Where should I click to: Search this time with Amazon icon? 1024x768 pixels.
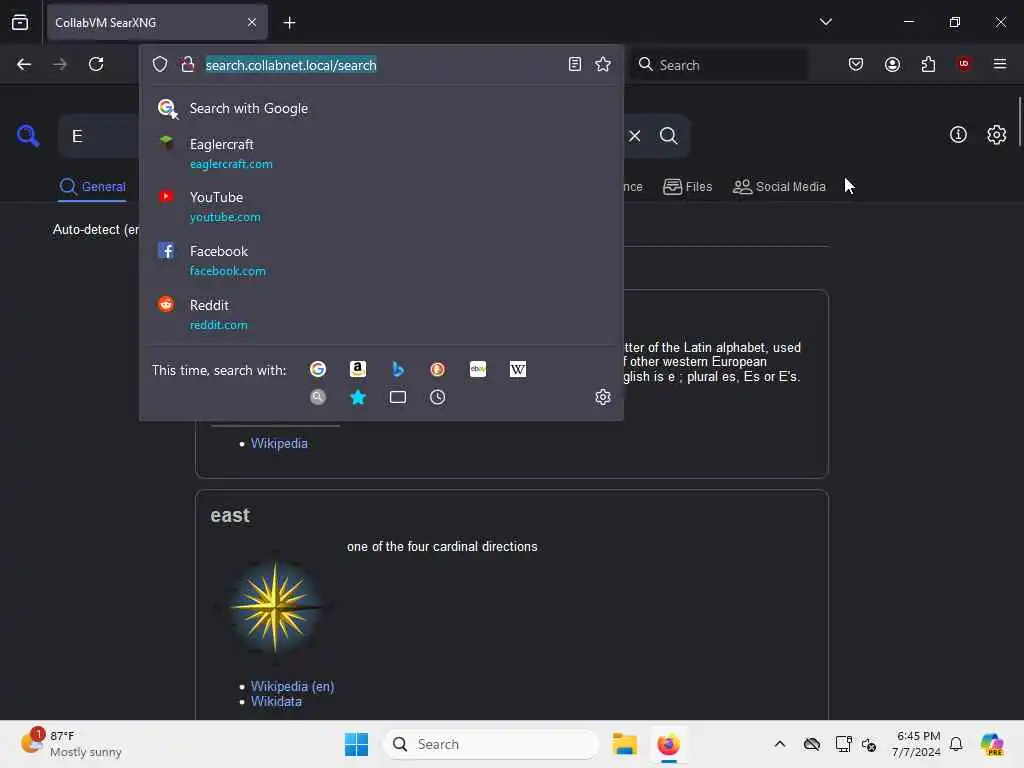click(358, 370)
